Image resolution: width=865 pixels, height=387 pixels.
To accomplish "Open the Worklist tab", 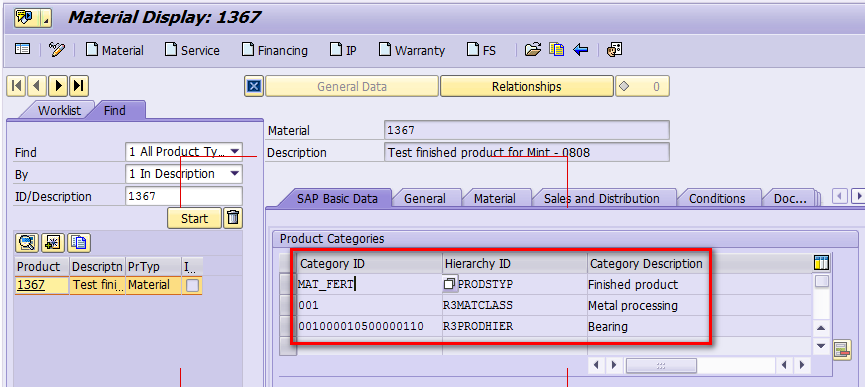I will click(59, 110).
